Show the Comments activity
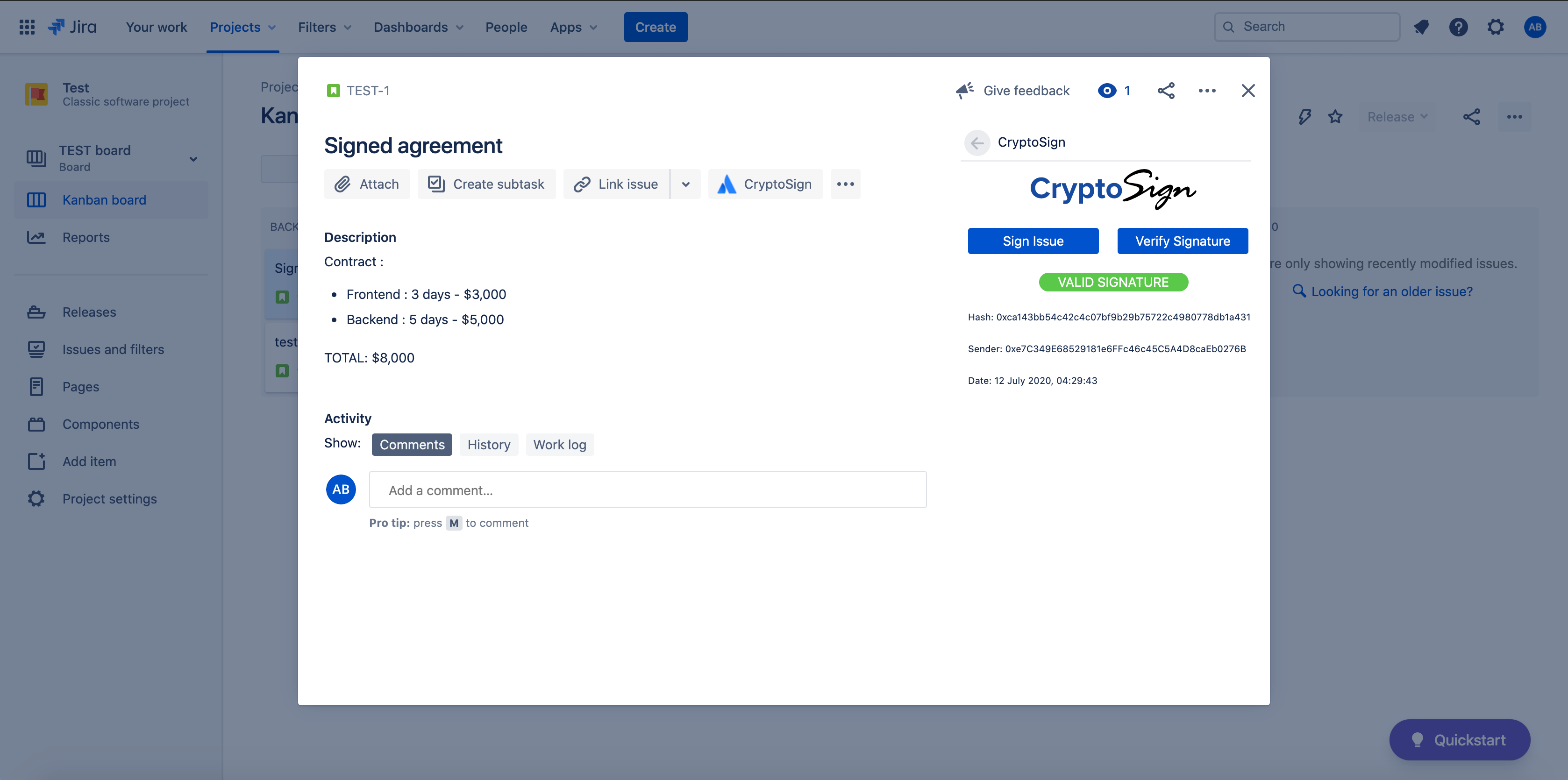 [x=412, y=445]
